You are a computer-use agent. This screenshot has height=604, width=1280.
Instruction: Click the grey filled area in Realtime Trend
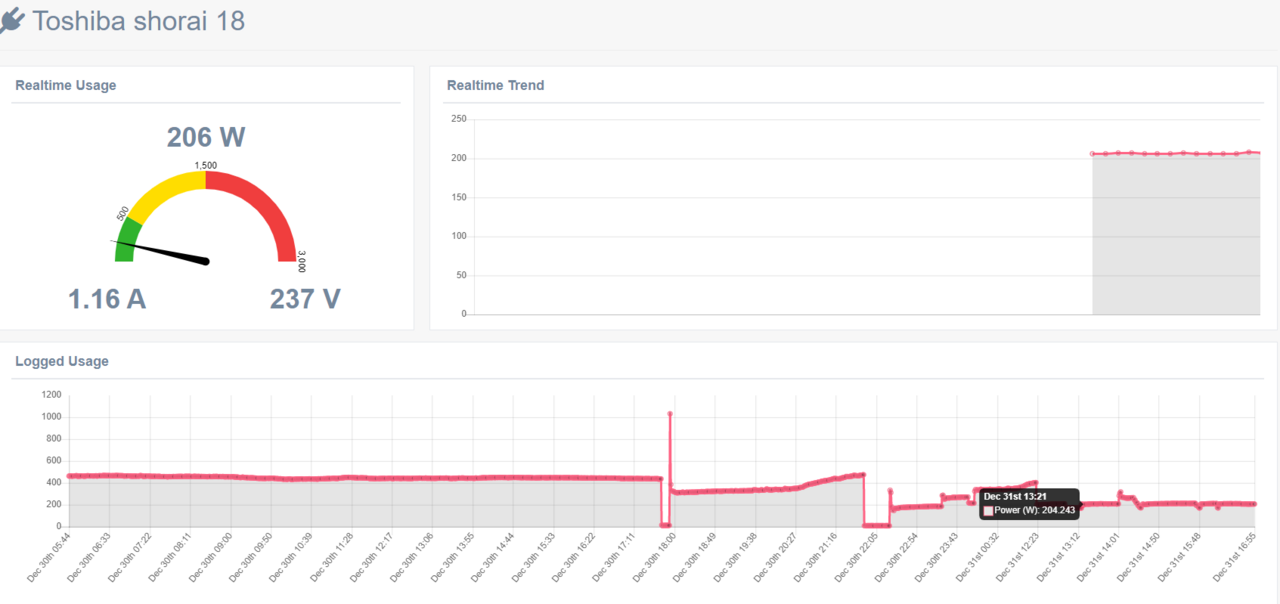[x=1175, y=235]
